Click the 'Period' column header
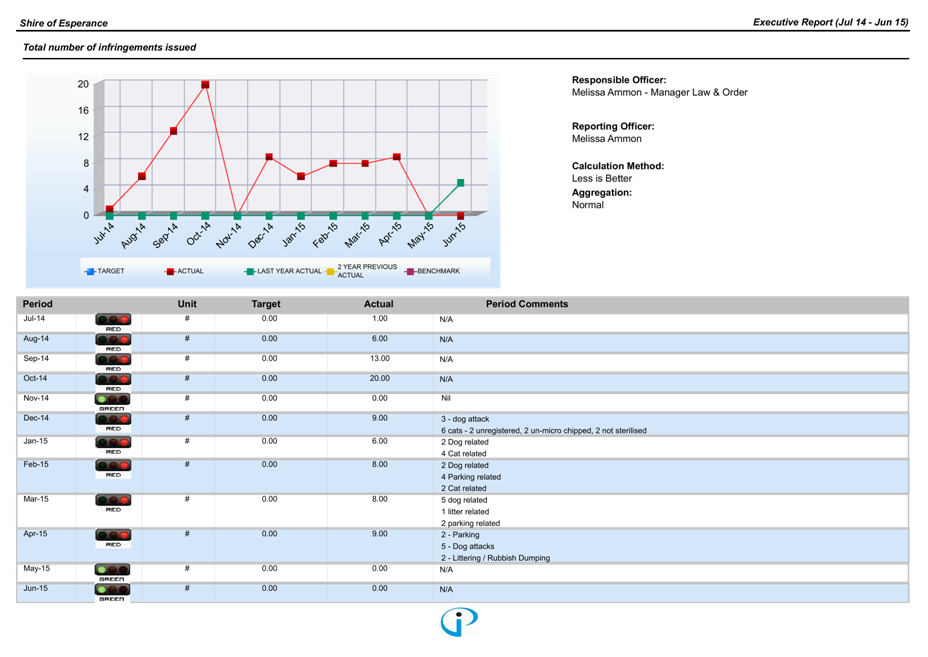This screenshot has height=657, width=928. (37, 304)
